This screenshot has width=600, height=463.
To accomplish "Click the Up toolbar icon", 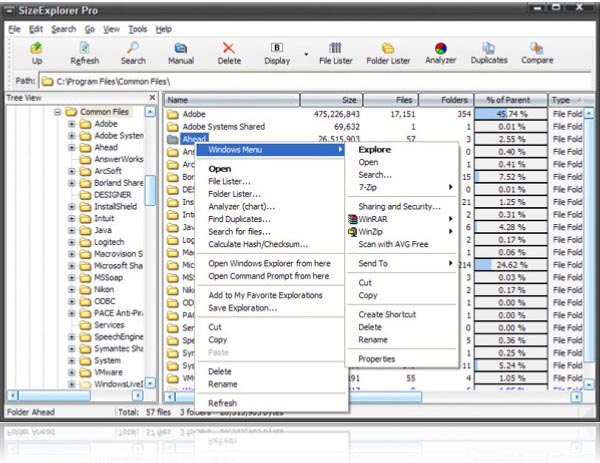I will tap(37, 52).
